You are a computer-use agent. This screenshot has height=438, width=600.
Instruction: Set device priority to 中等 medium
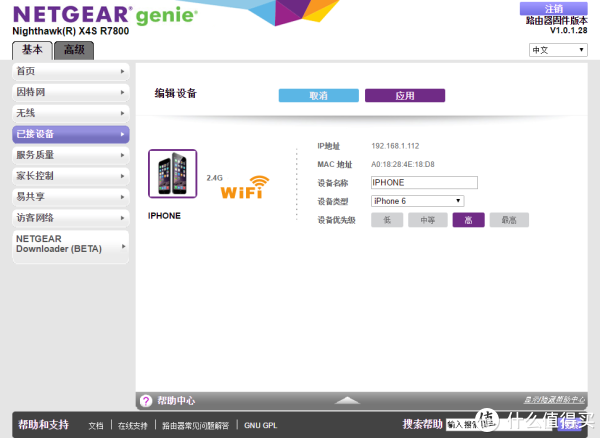(428, 220)
